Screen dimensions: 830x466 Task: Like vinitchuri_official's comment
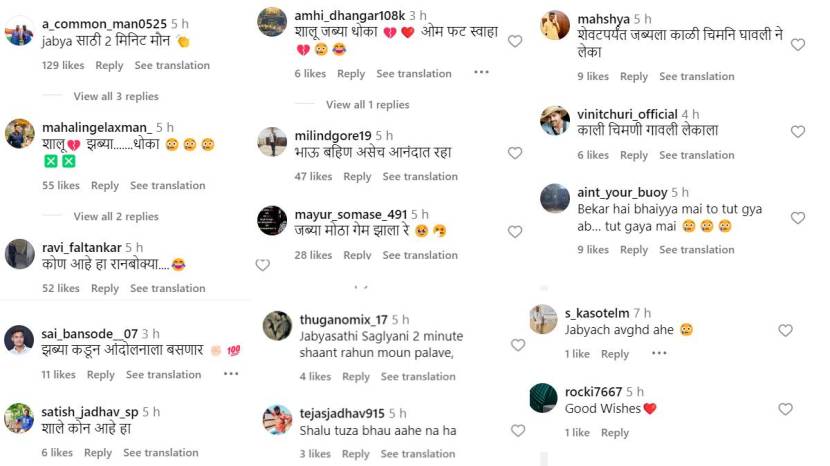tap(798, 131)
